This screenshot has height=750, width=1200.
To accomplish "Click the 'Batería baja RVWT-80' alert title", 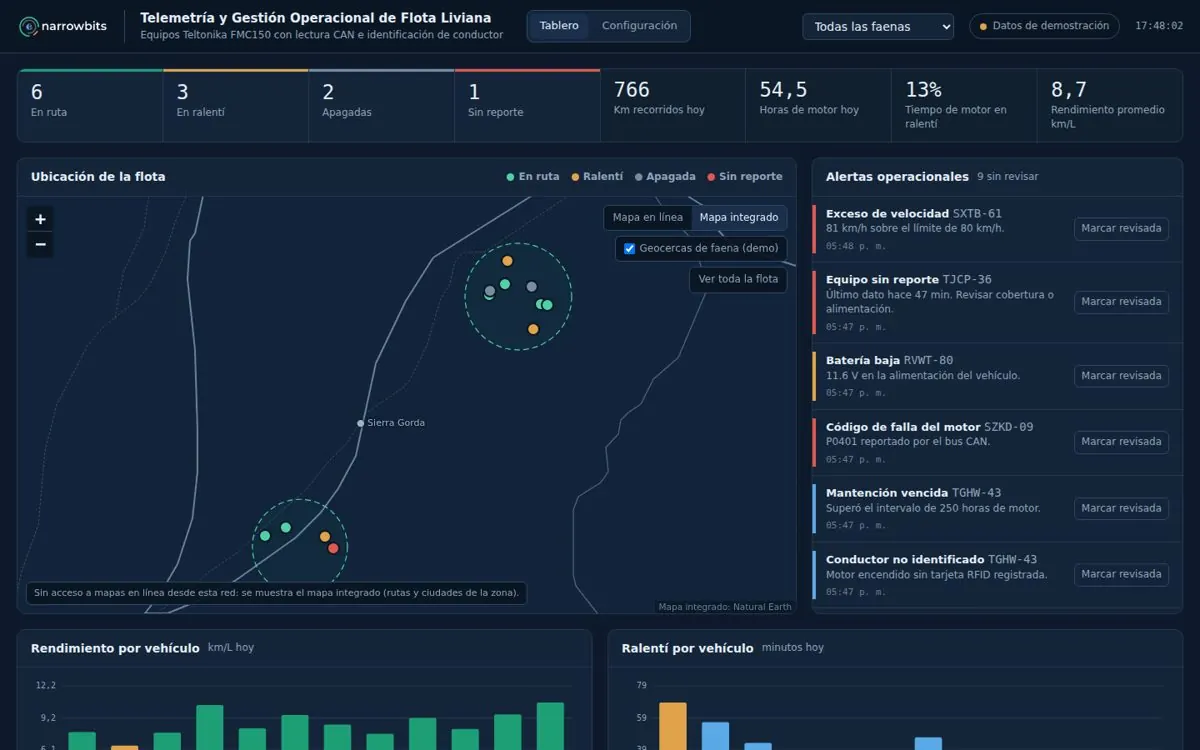I will pos(889,360).
